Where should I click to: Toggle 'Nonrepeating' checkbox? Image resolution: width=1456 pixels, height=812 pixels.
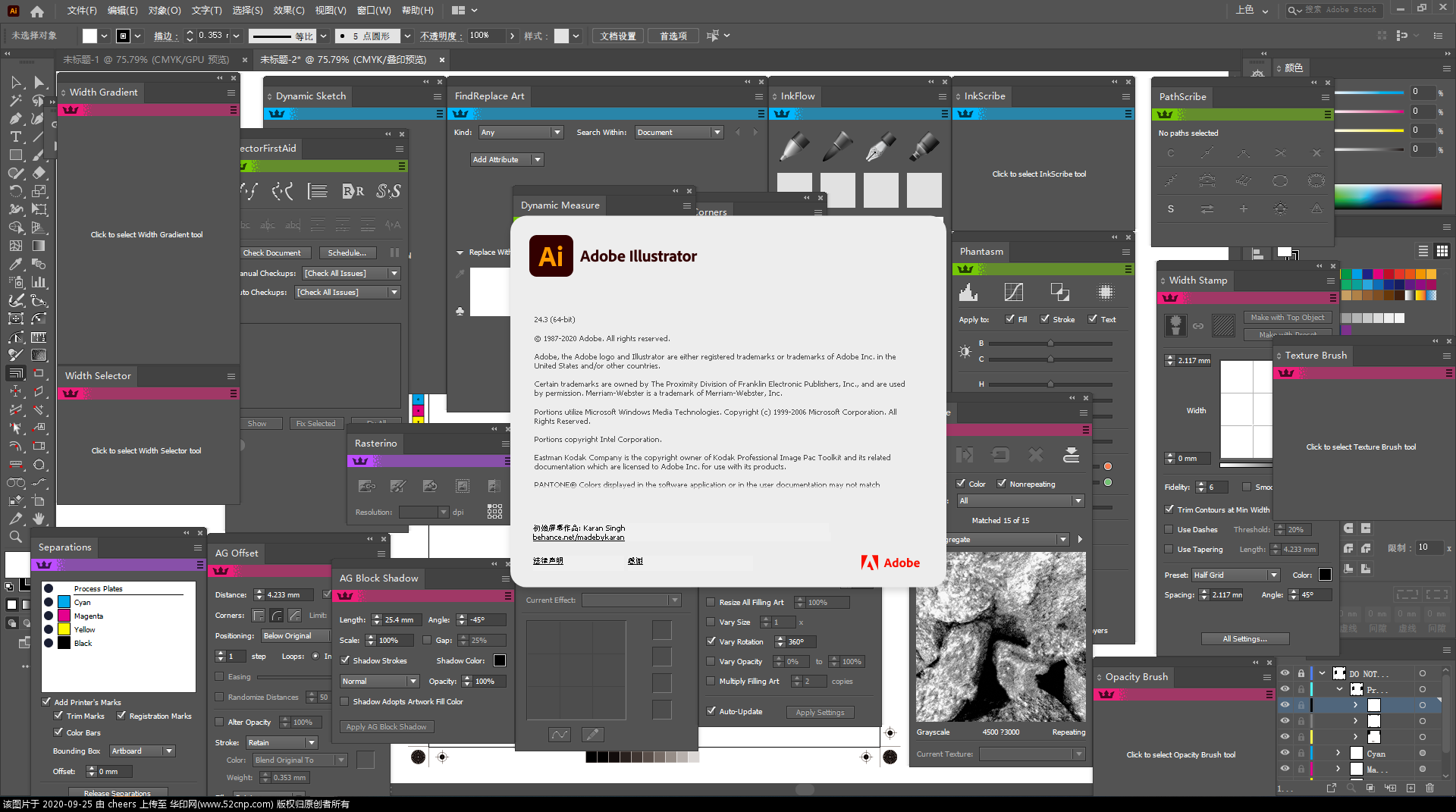(x=1002, y=484)
